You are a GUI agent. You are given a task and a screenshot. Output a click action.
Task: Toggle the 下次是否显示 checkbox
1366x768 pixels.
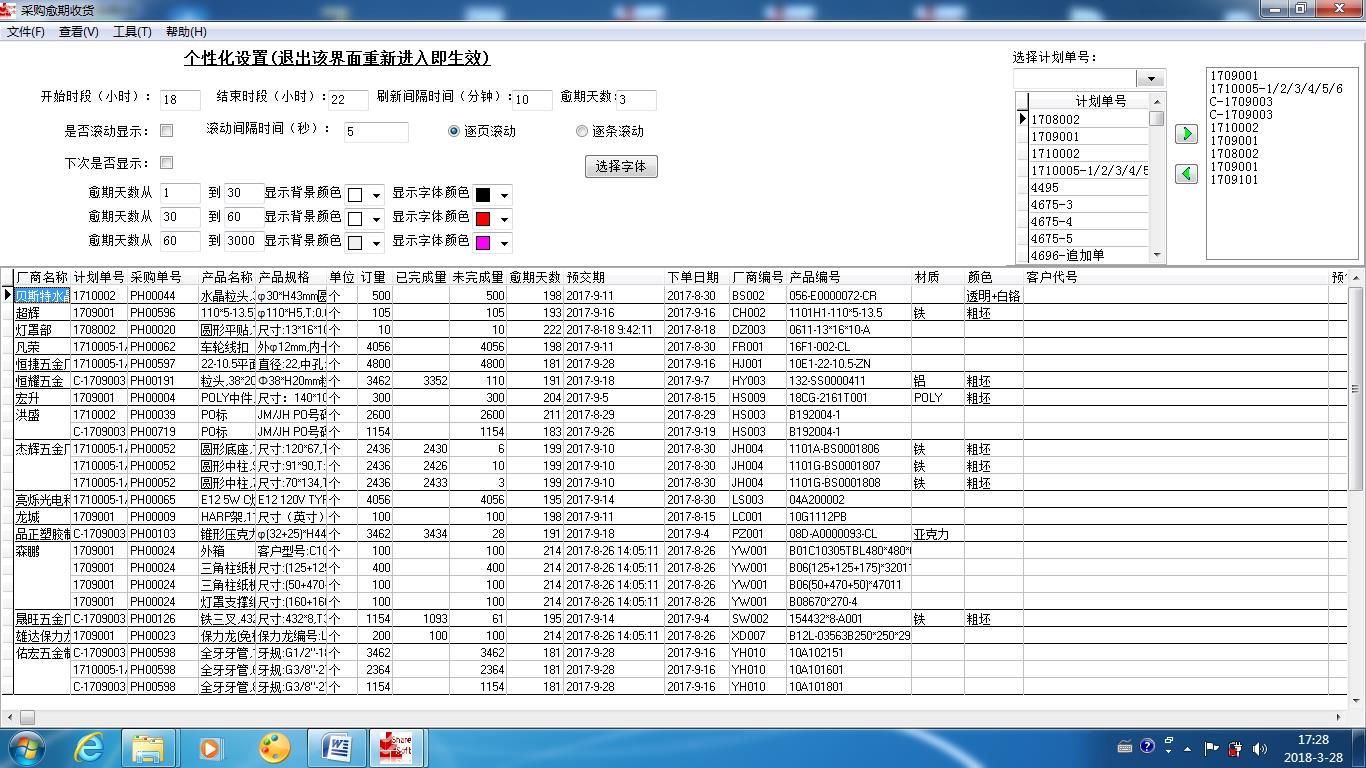point(167,163)
